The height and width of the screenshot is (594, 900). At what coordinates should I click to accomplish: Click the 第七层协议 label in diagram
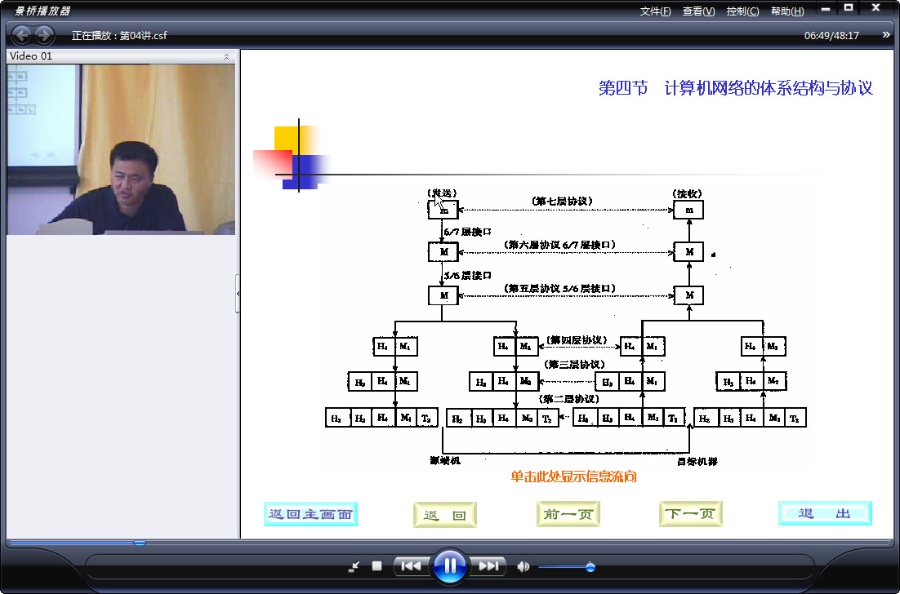[x=562, y=201]
